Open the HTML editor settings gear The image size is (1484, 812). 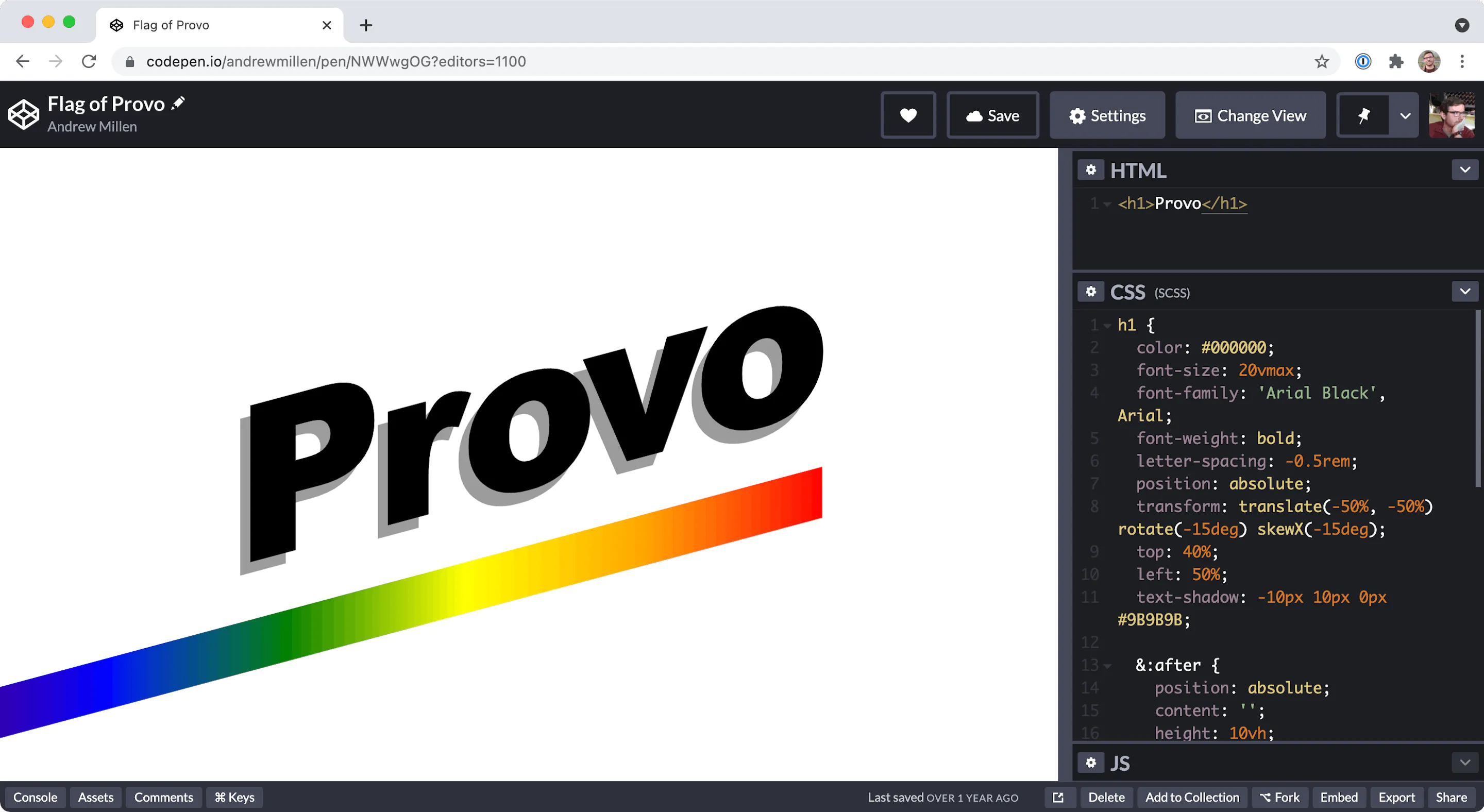(x=1090, y=170)
